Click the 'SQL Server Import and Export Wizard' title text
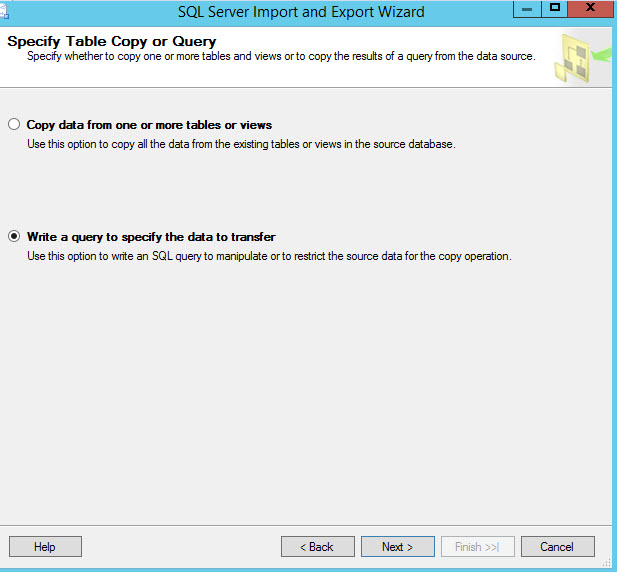This screenshot has height=572, width=617. pyautogui.click(x=301, y=12)
